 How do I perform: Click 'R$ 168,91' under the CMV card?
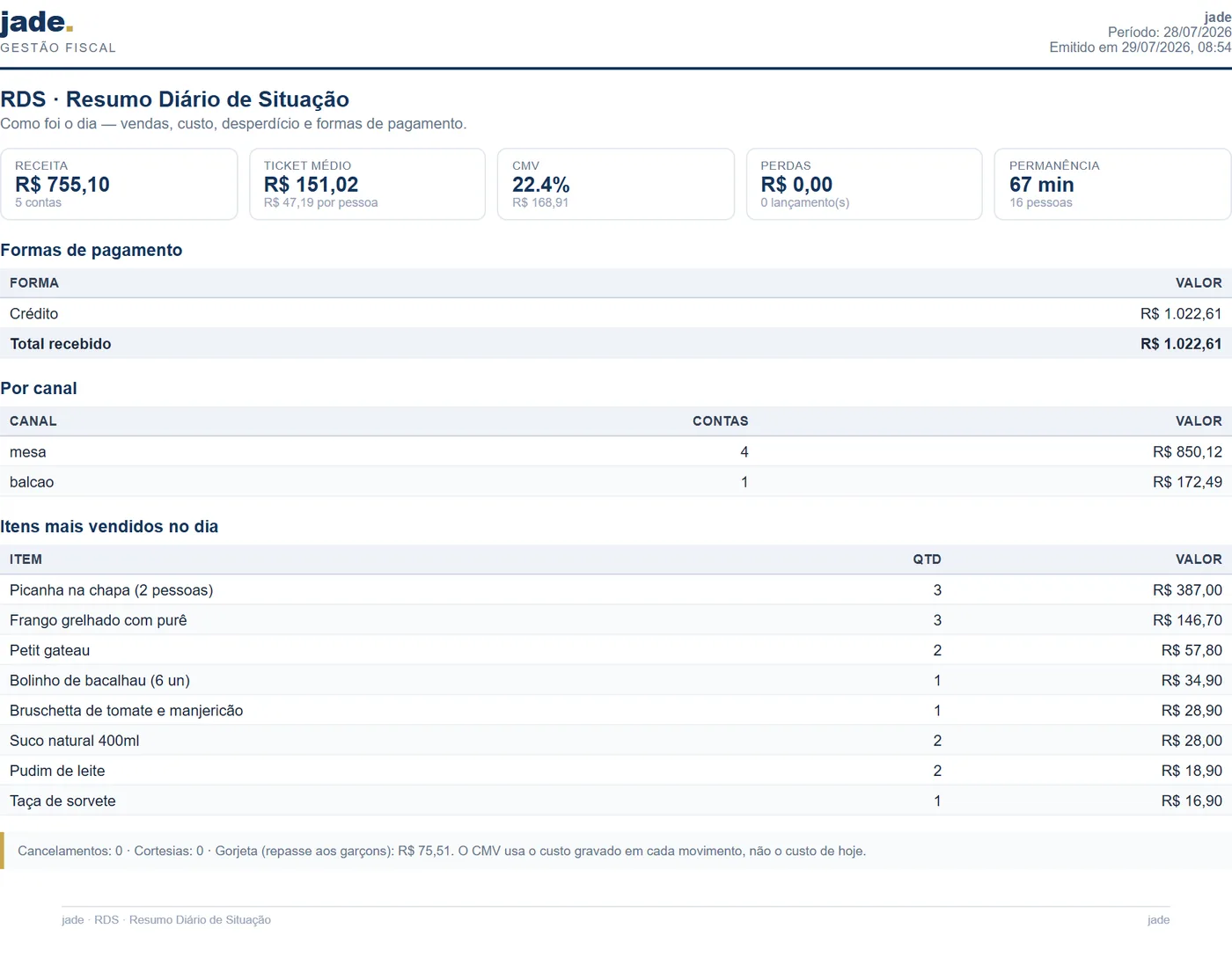[x=540, y=202]
